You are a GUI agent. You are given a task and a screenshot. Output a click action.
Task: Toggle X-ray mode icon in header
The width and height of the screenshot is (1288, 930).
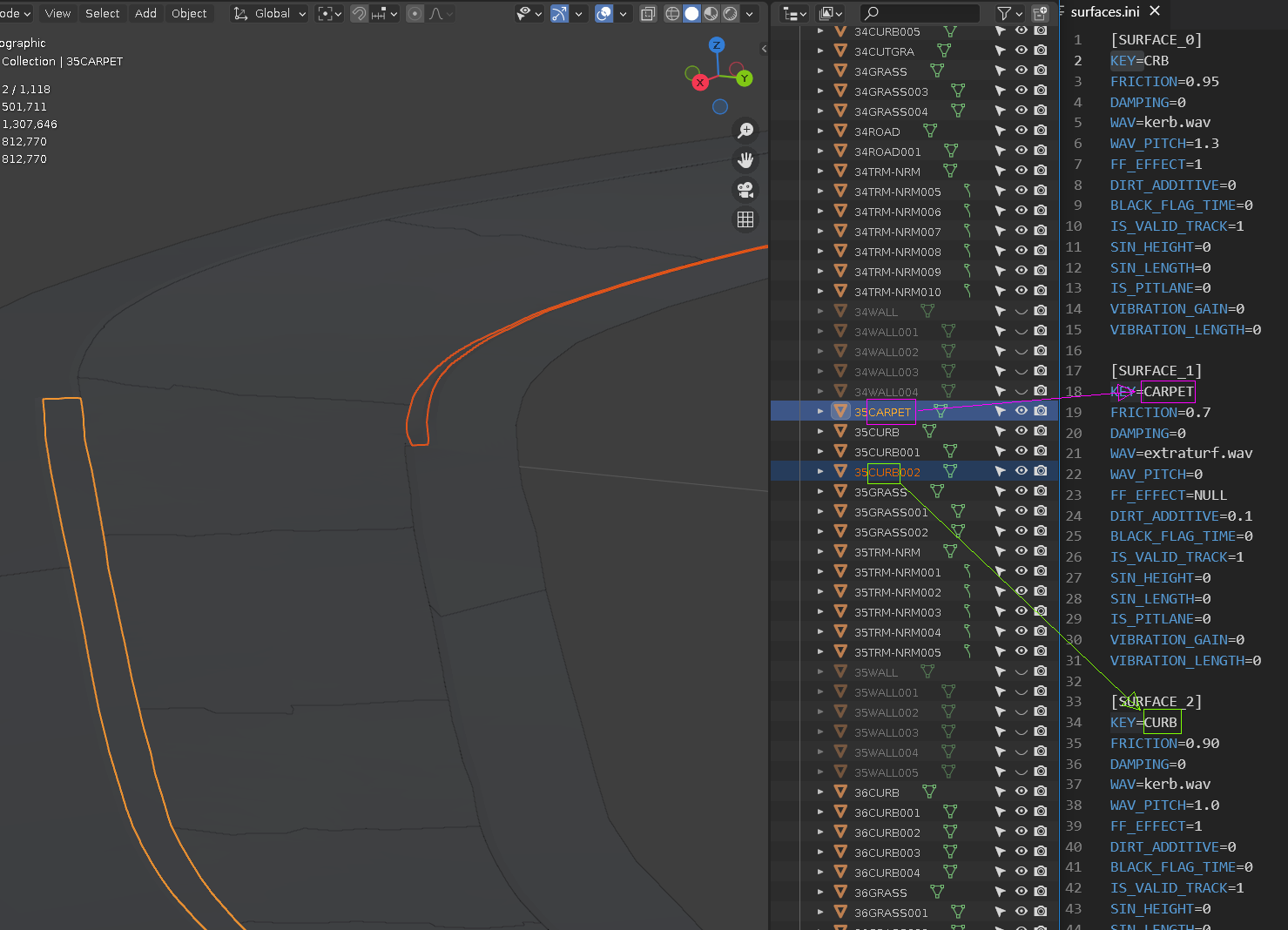(x=648, y=13)
